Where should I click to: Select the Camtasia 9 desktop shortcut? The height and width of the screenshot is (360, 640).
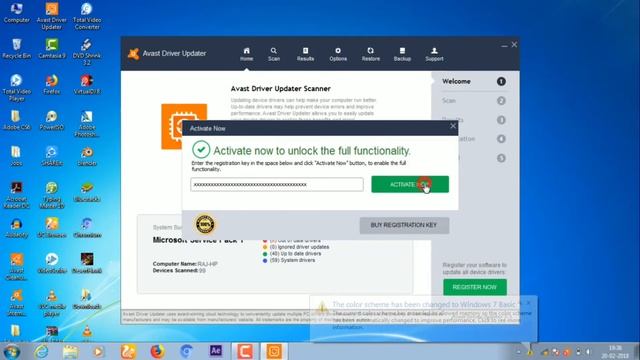tap(51, 49)
